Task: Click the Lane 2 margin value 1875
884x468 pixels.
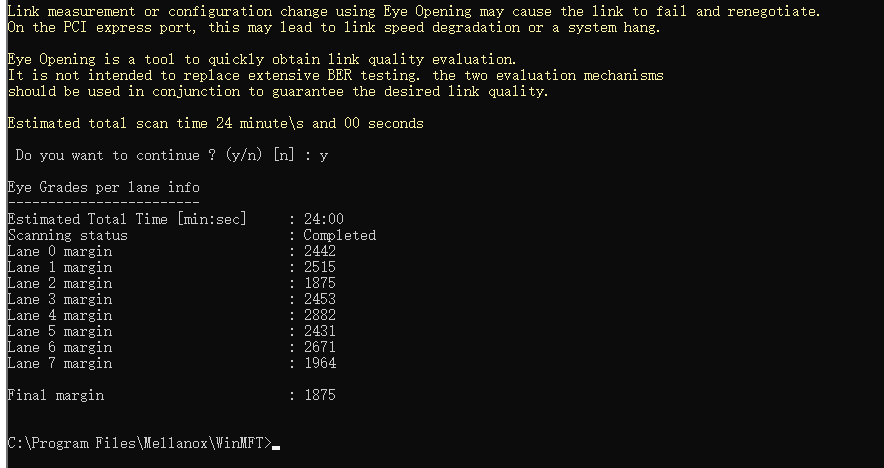Action: [x=319, y=284]
